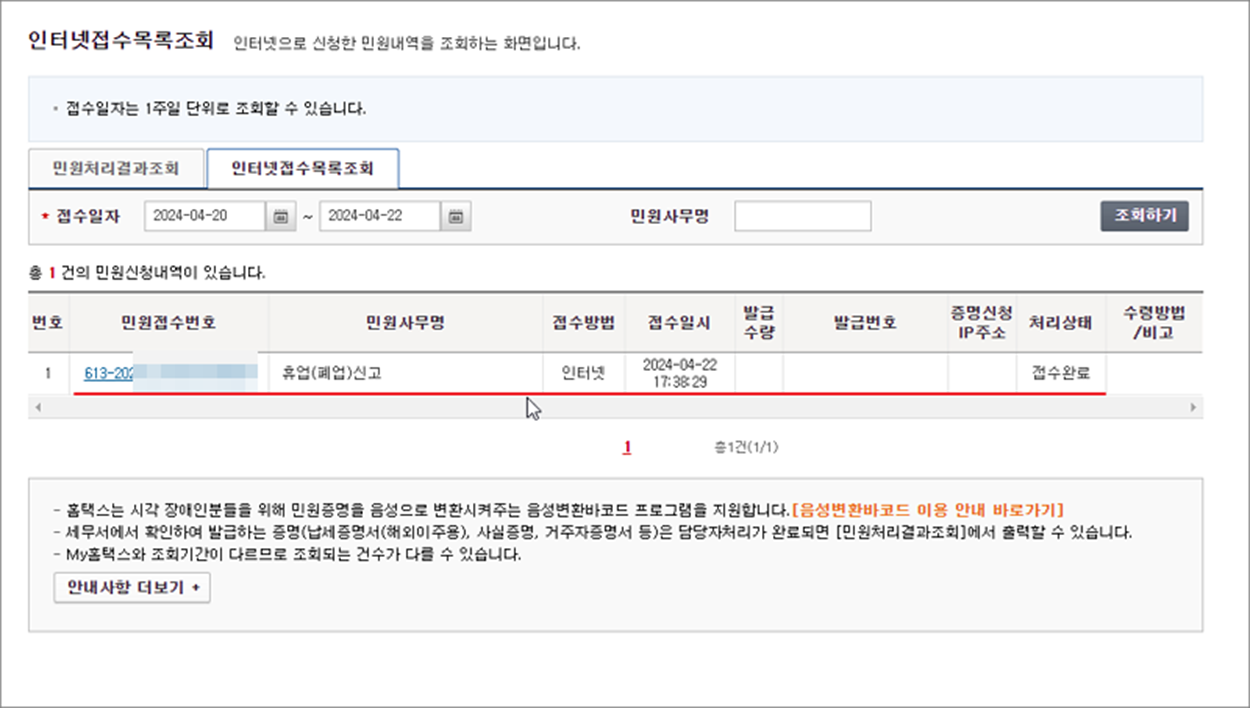Click the 증명신청 IP주소 column header
Viewport: 1250px width, 708px height.
(981, 323)
